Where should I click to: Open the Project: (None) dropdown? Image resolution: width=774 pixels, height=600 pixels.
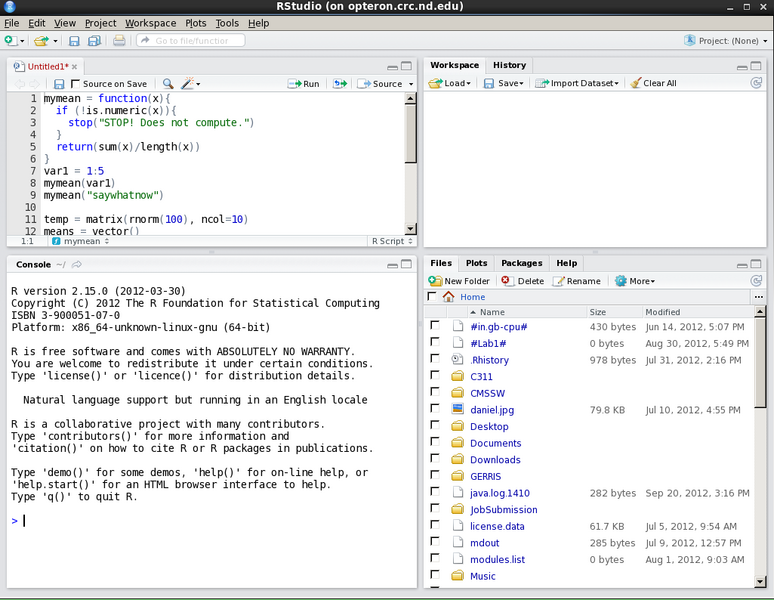tap(725, 41)
